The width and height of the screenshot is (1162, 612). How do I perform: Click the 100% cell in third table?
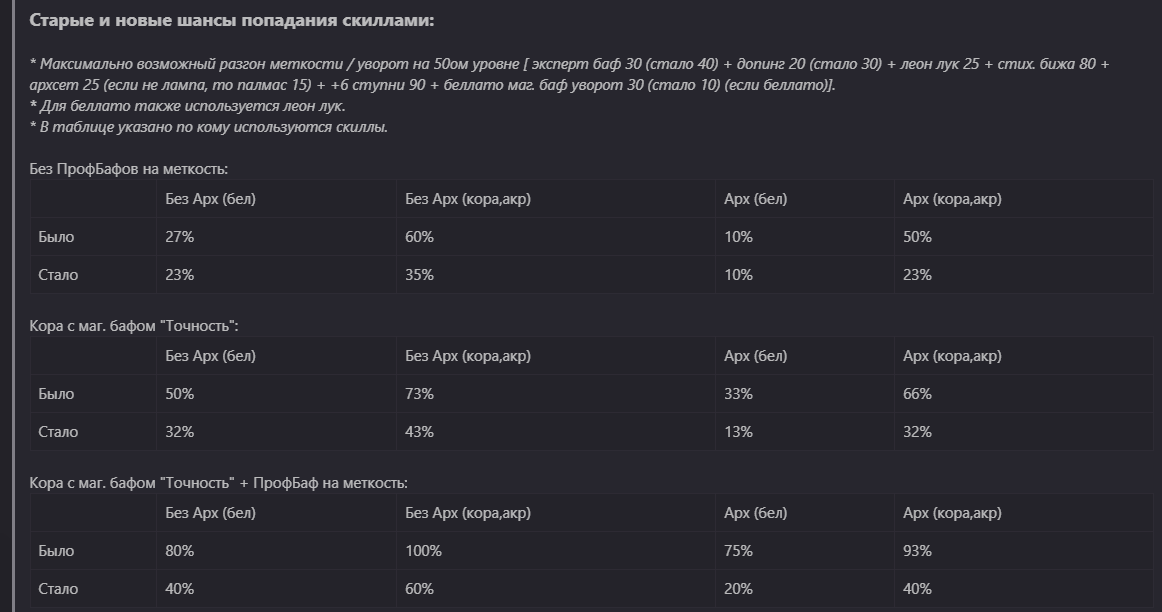tap(556, 551)
